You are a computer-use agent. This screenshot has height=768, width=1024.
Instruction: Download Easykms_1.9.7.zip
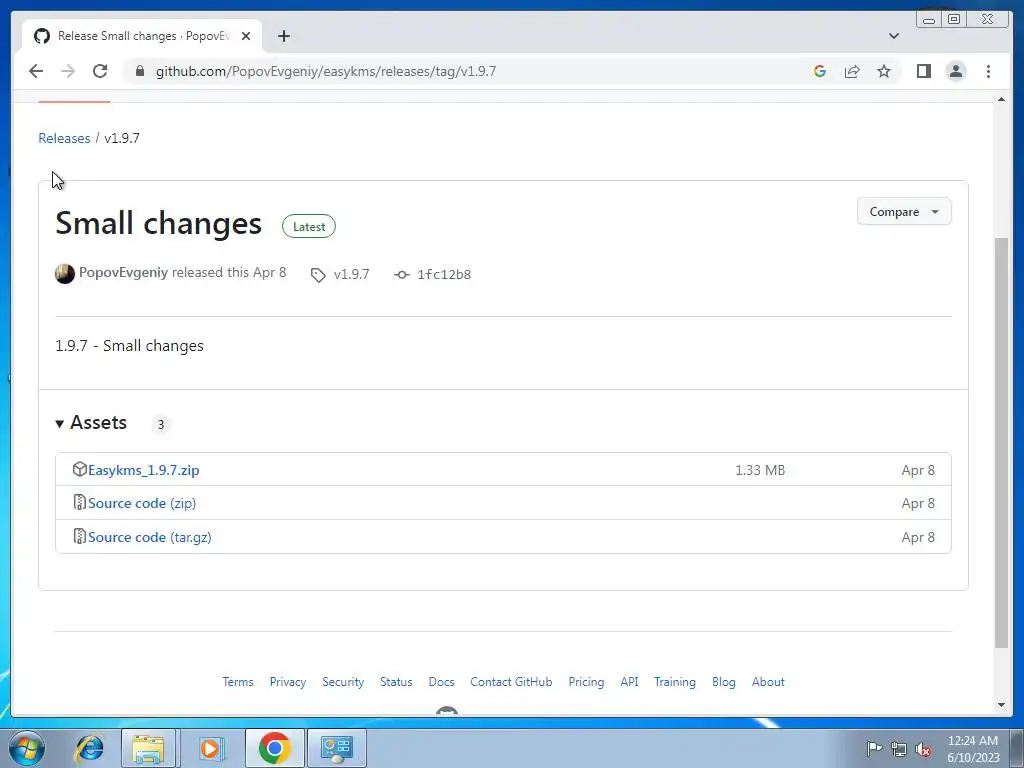point(144,470)
